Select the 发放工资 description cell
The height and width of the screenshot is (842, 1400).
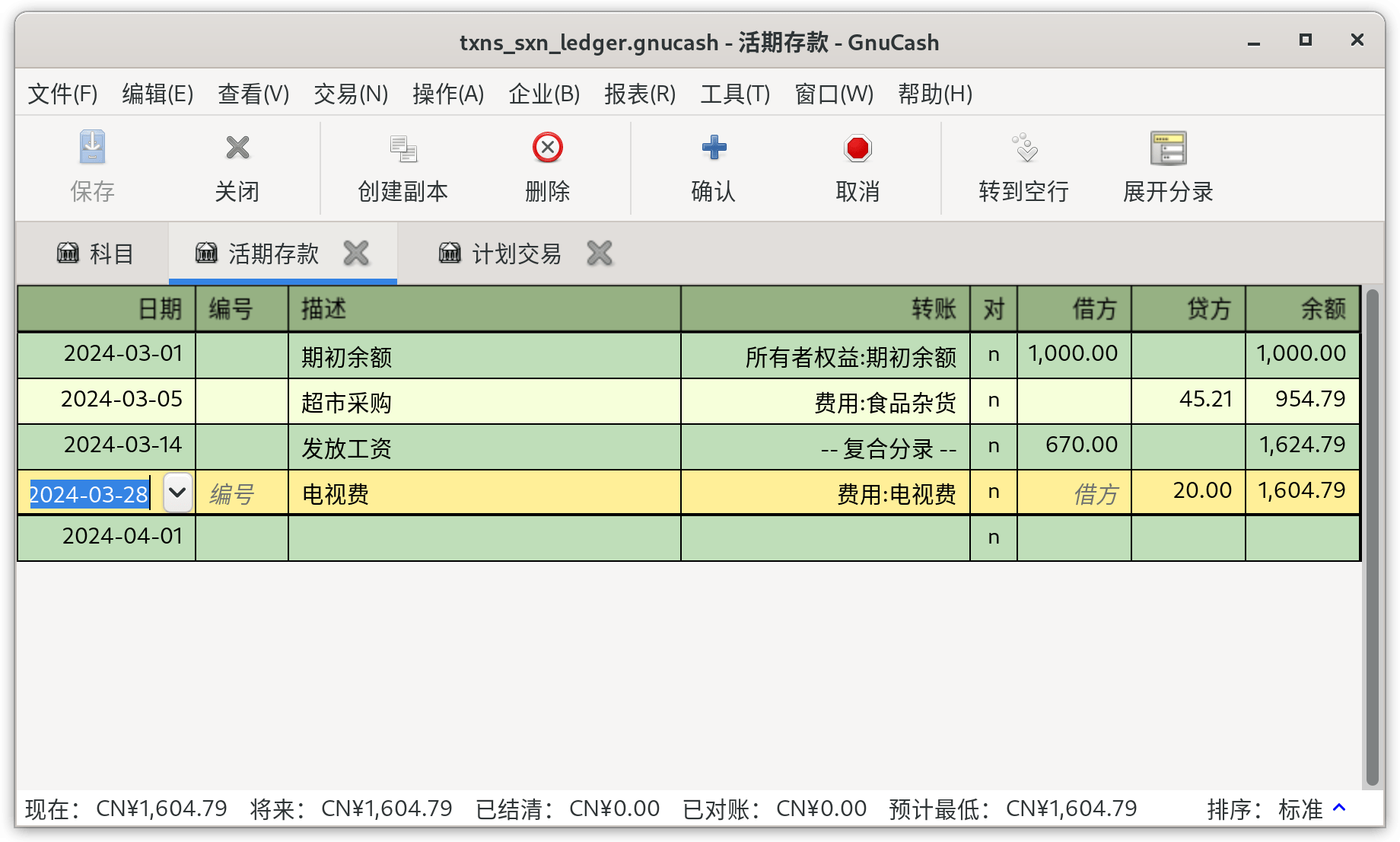(x=485, y=447)
